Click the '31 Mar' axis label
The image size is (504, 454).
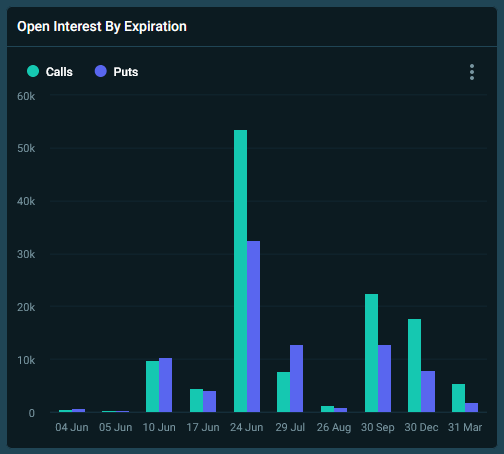[465, 427]
